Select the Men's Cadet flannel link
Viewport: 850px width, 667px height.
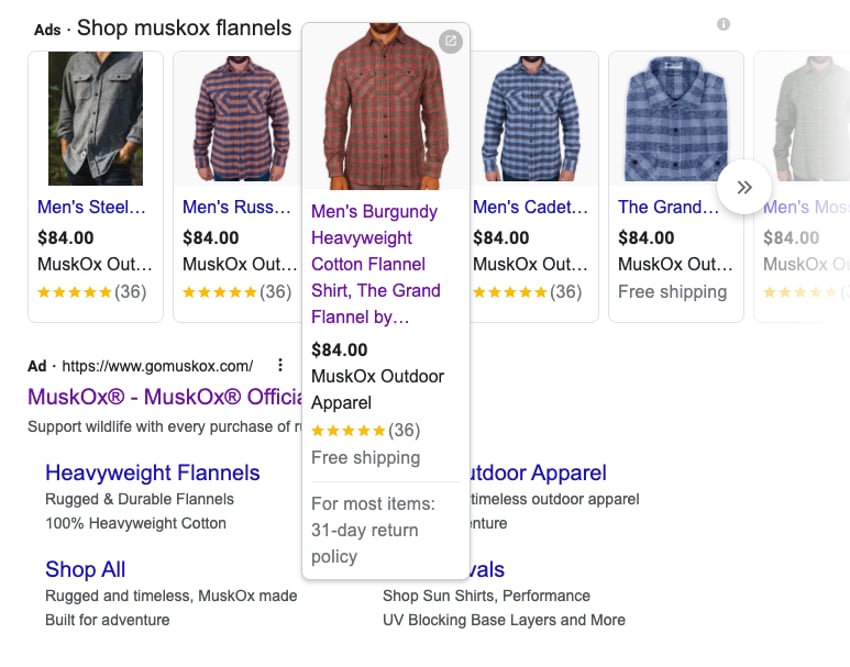(x=530, y=207)
